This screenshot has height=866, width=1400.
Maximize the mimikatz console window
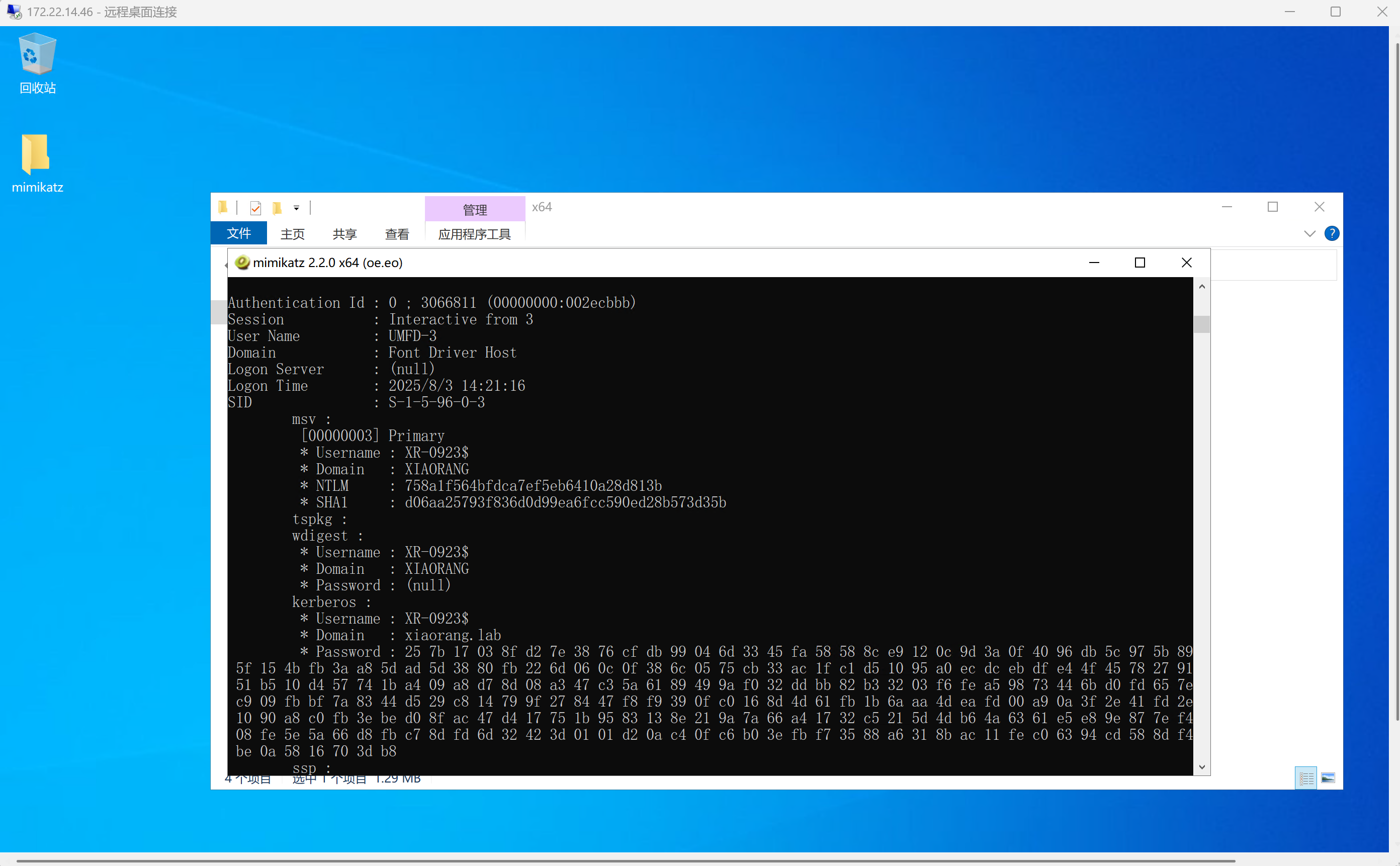tap(1140, 263)
